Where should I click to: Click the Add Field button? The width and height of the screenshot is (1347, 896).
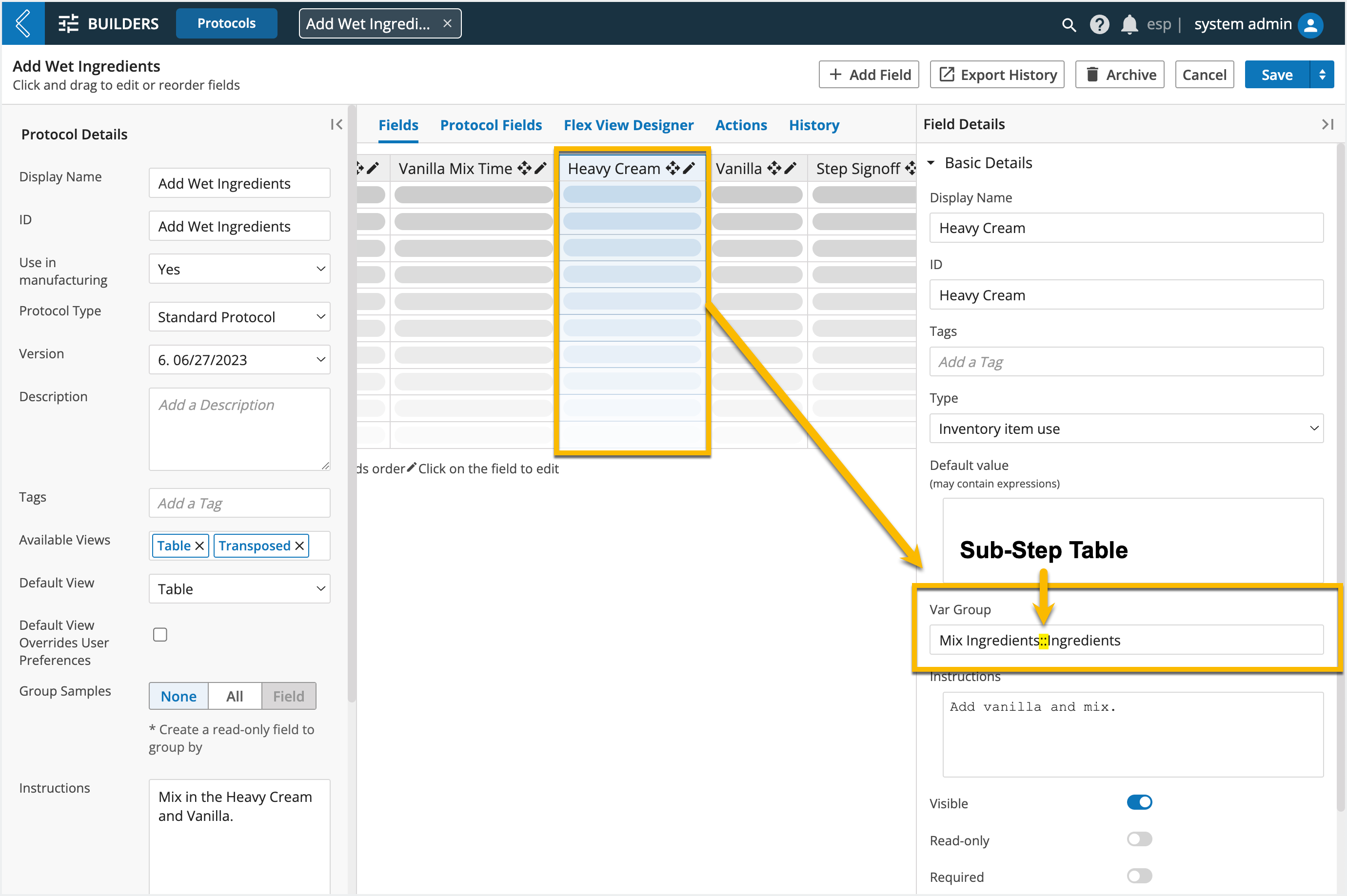click(x=869, y=74)
